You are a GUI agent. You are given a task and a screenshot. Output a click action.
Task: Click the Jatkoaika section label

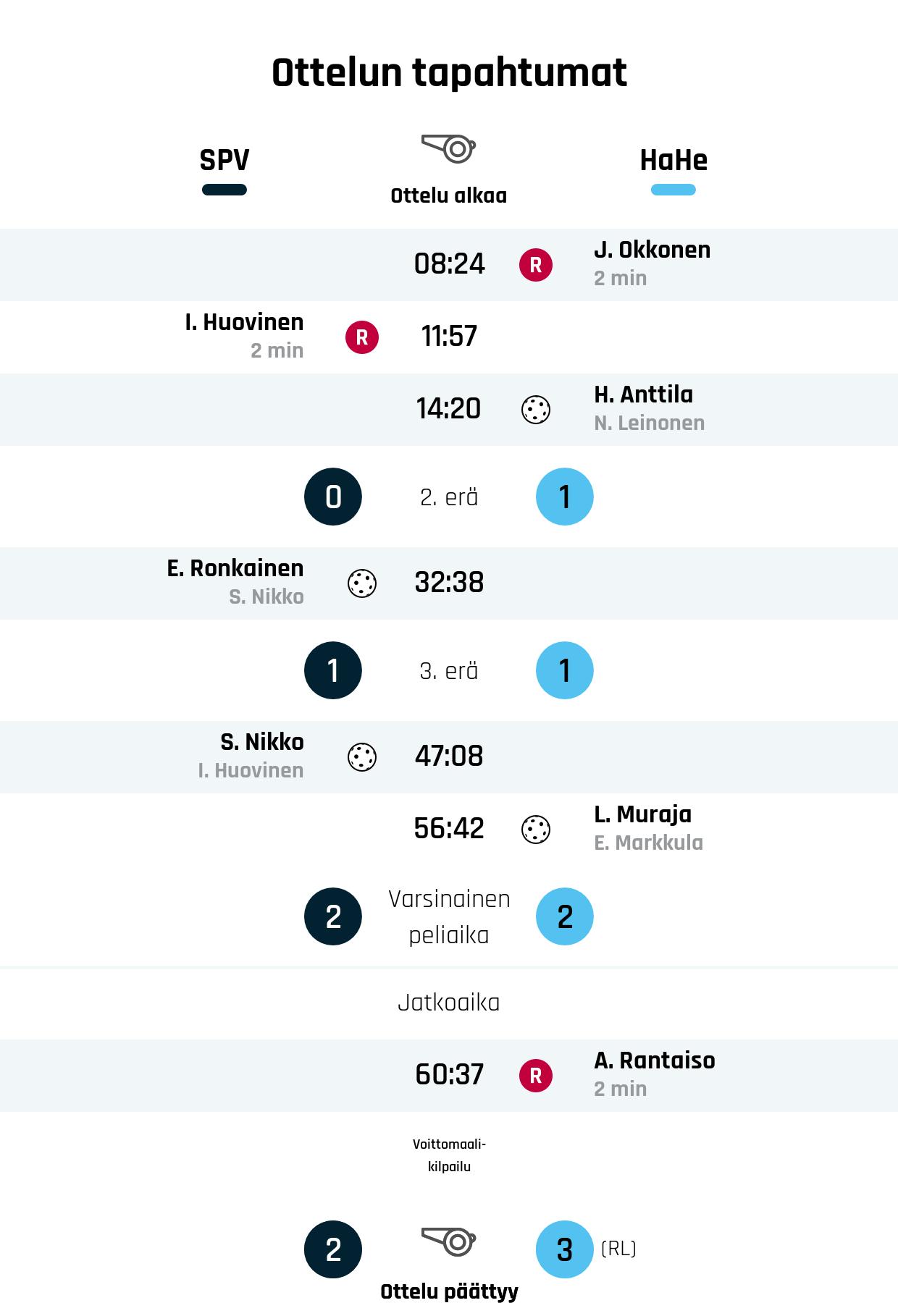coord(449,1003)
